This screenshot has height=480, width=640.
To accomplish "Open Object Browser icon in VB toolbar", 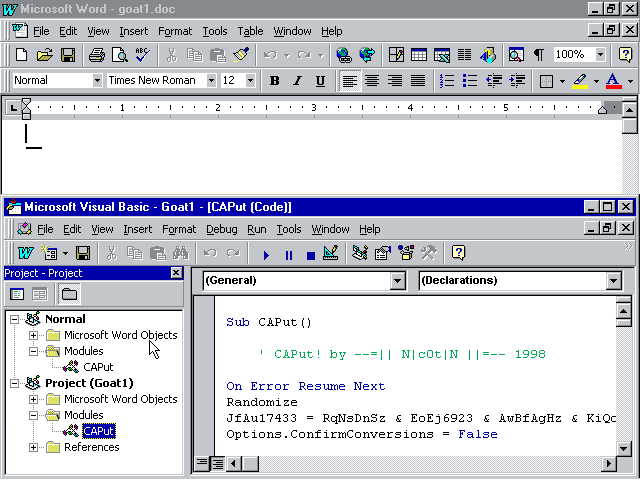I will (406, 253).
